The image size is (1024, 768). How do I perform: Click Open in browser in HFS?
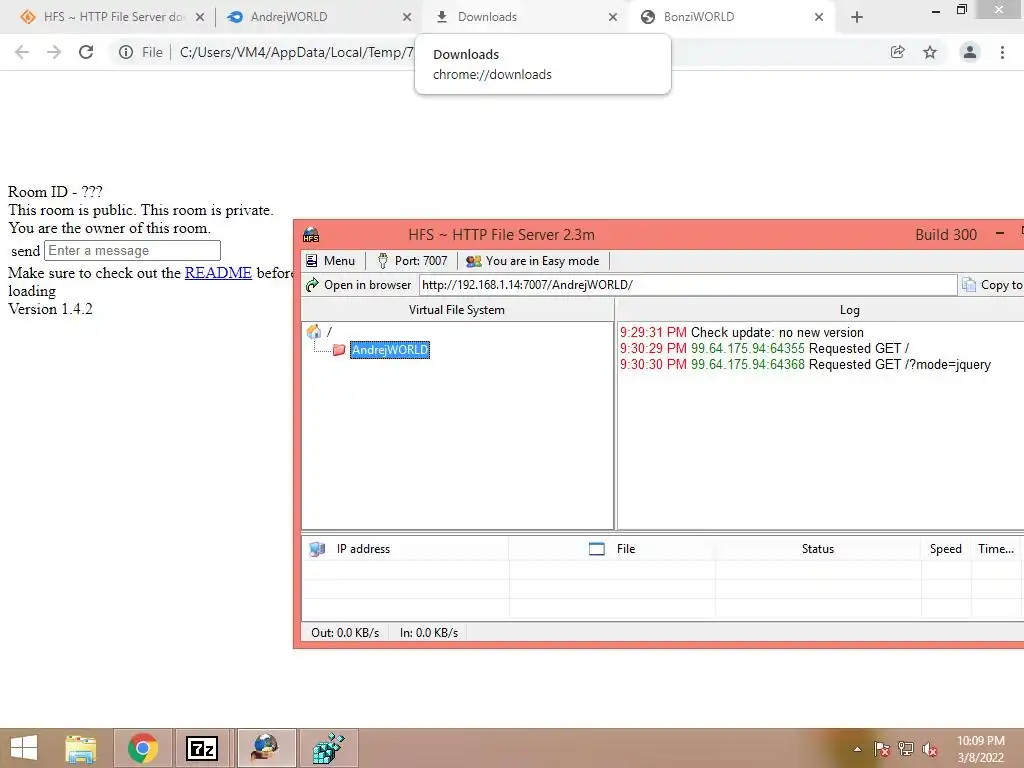tap(359, 285)
